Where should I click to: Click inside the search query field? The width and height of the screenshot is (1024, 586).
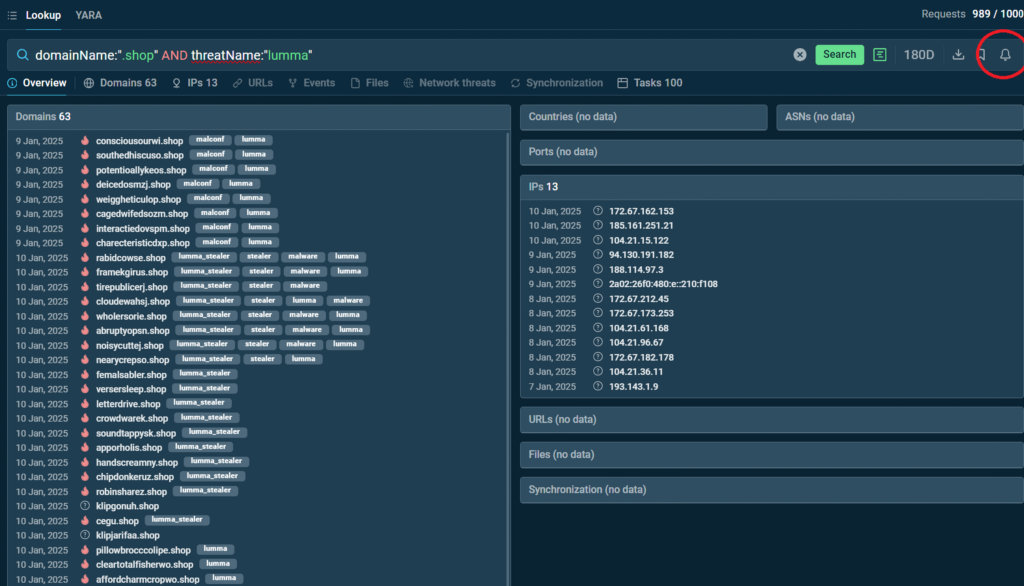click(400, 55)
